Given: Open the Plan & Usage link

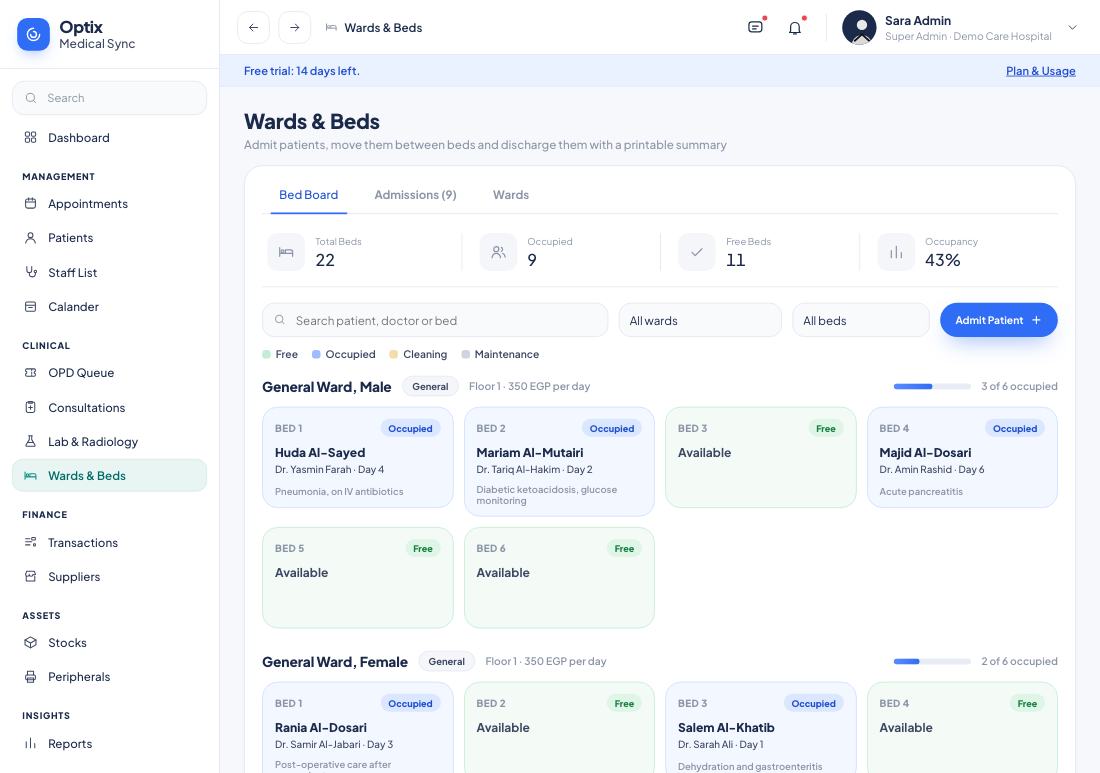Looking at the screenshot, I should tap(1040, 71).
